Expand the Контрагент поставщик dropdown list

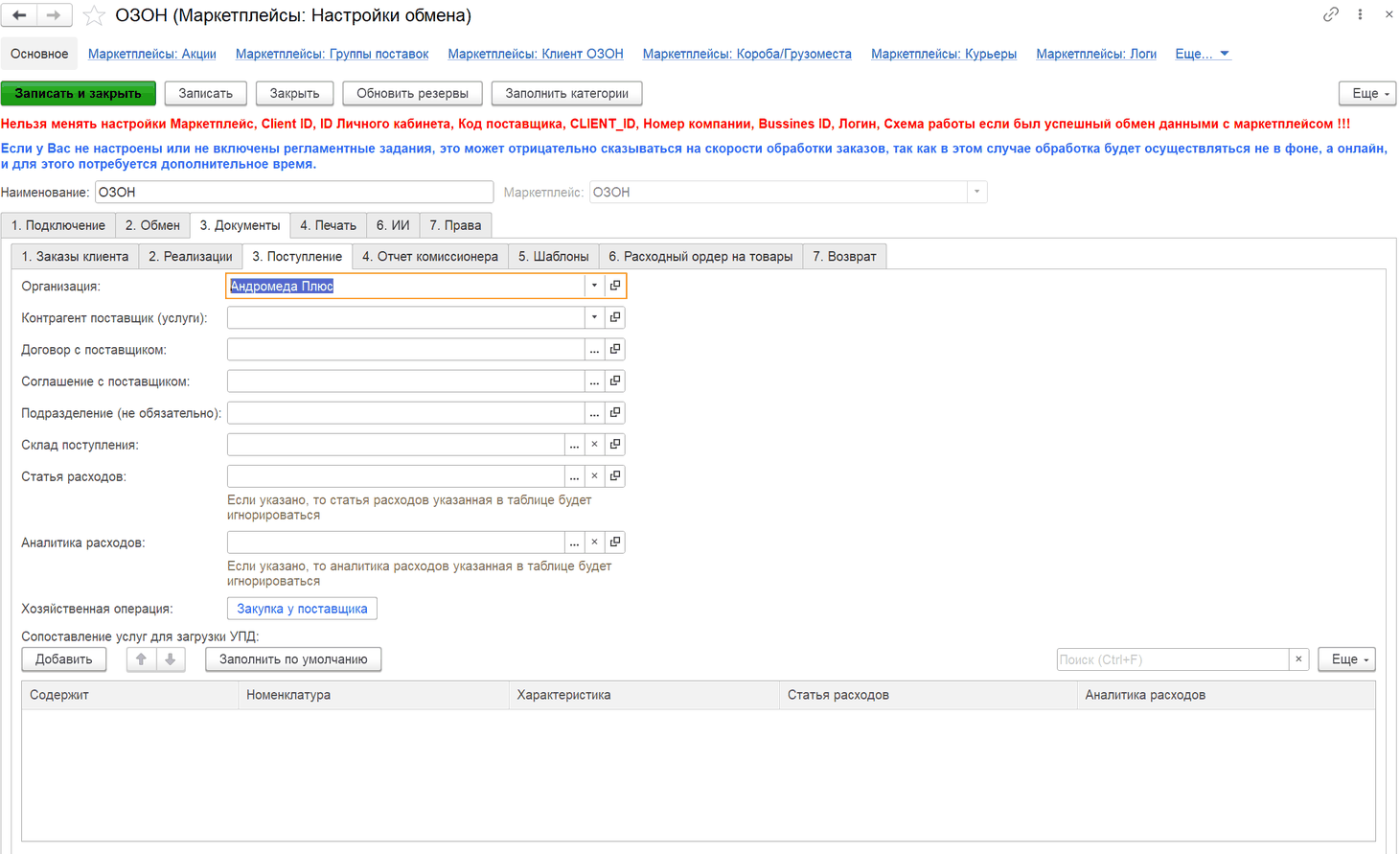tap(594, 317)
